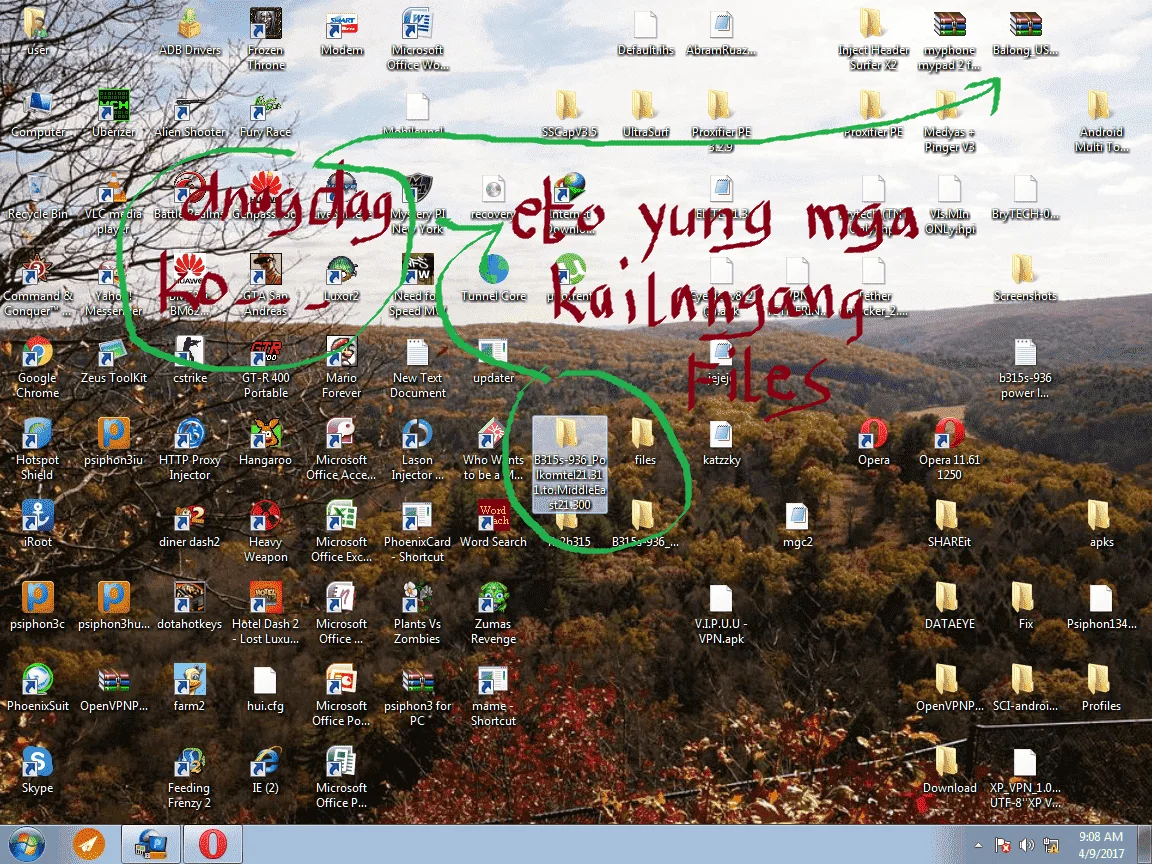Open the orange paper-plane taskbar icon
The width and height of the screenshot is (1152, 864).
89,844
